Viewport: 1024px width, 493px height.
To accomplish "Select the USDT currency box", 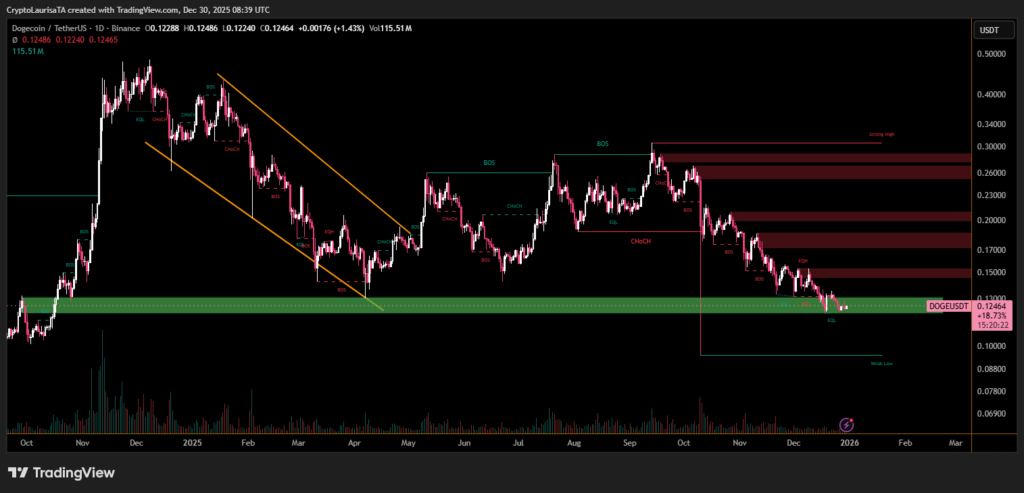I will tap(991, 29).
